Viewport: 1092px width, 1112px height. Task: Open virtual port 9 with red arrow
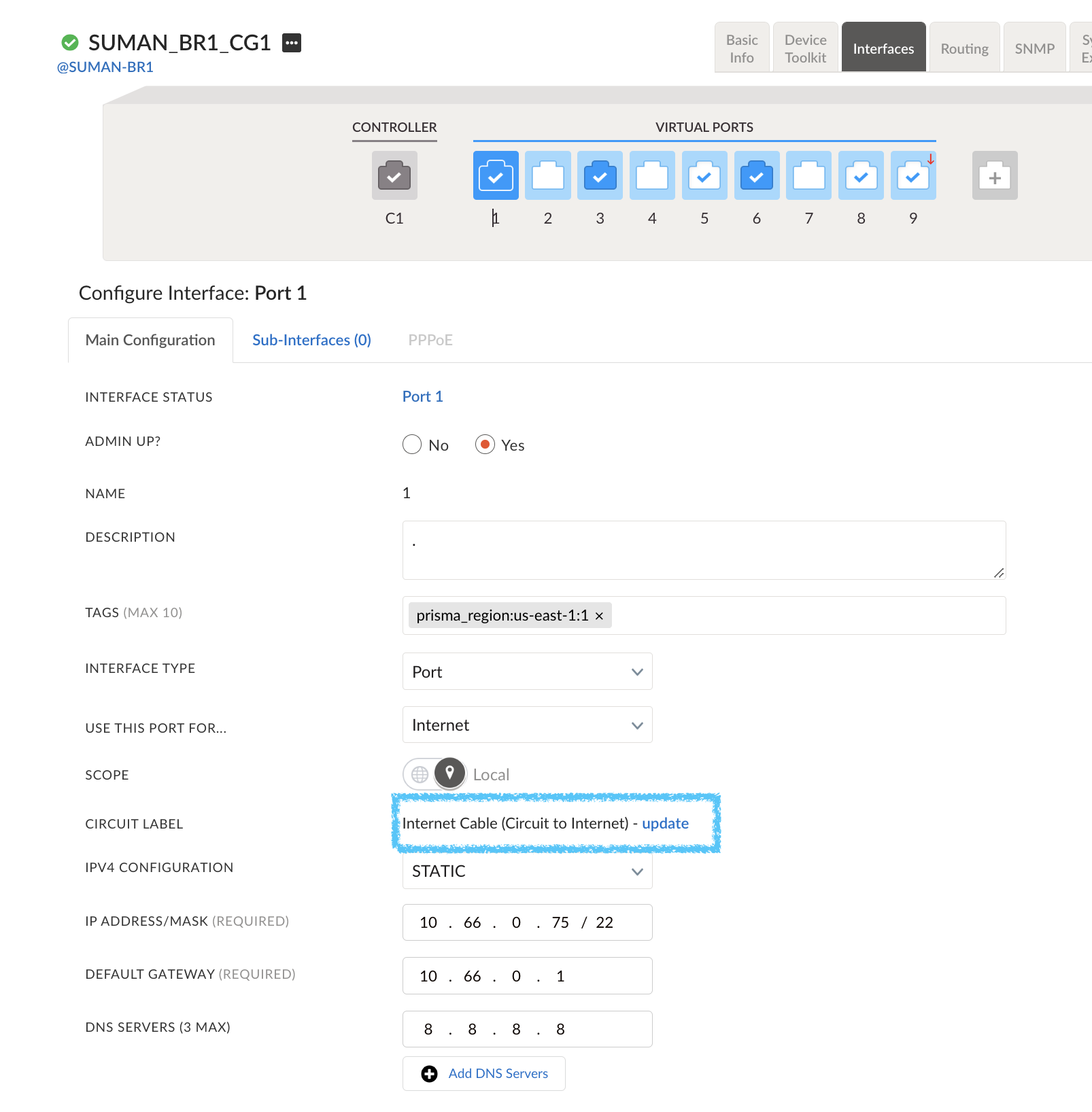pos(912,175)
